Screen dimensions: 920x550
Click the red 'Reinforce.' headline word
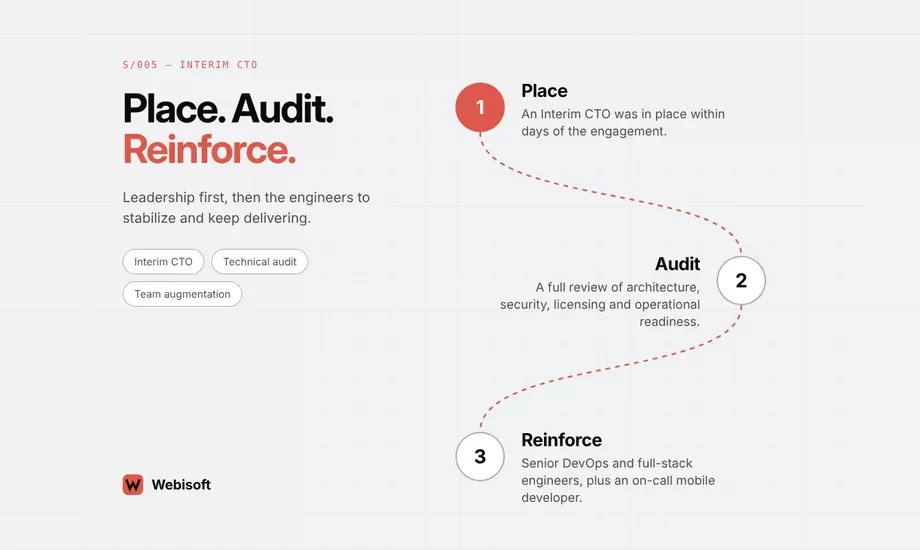point(209,150)
